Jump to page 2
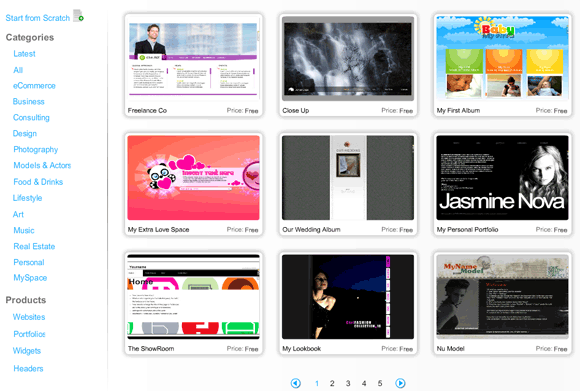The height and width of the screenshot is (391, 580). 332,383
